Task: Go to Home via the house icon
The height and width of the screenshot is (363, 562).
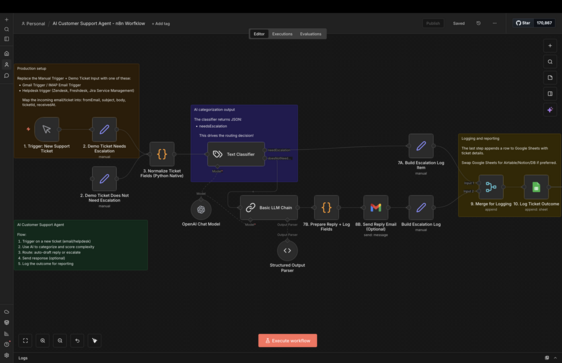Action: 6,53
